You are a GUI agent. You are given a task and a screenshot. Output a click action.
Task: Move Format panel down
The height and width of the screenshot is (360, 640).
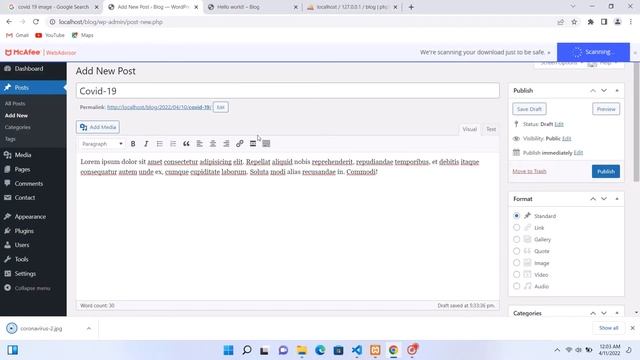(x=604, y=199)
